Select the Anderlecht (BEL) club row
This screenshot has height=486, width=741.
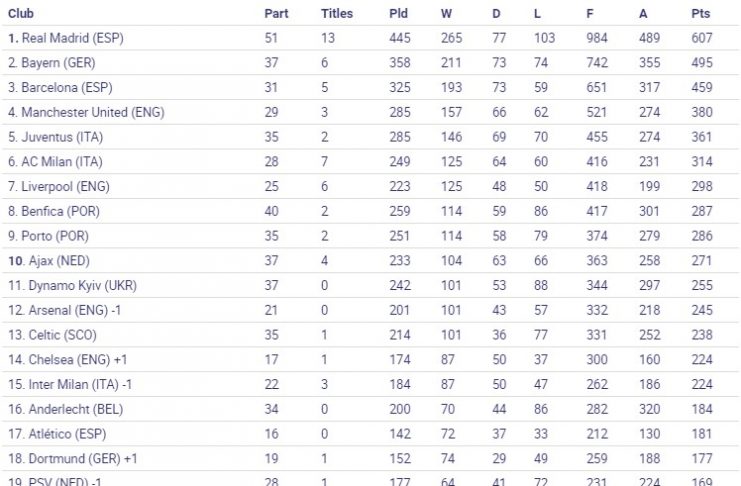tap(370, 409)
